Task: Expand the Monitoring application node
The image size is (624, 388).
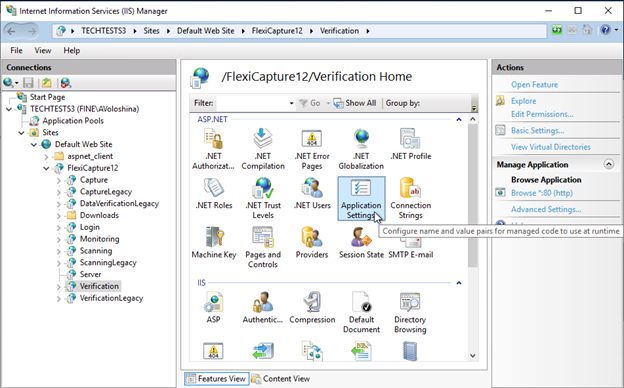Action: (59, 239)
